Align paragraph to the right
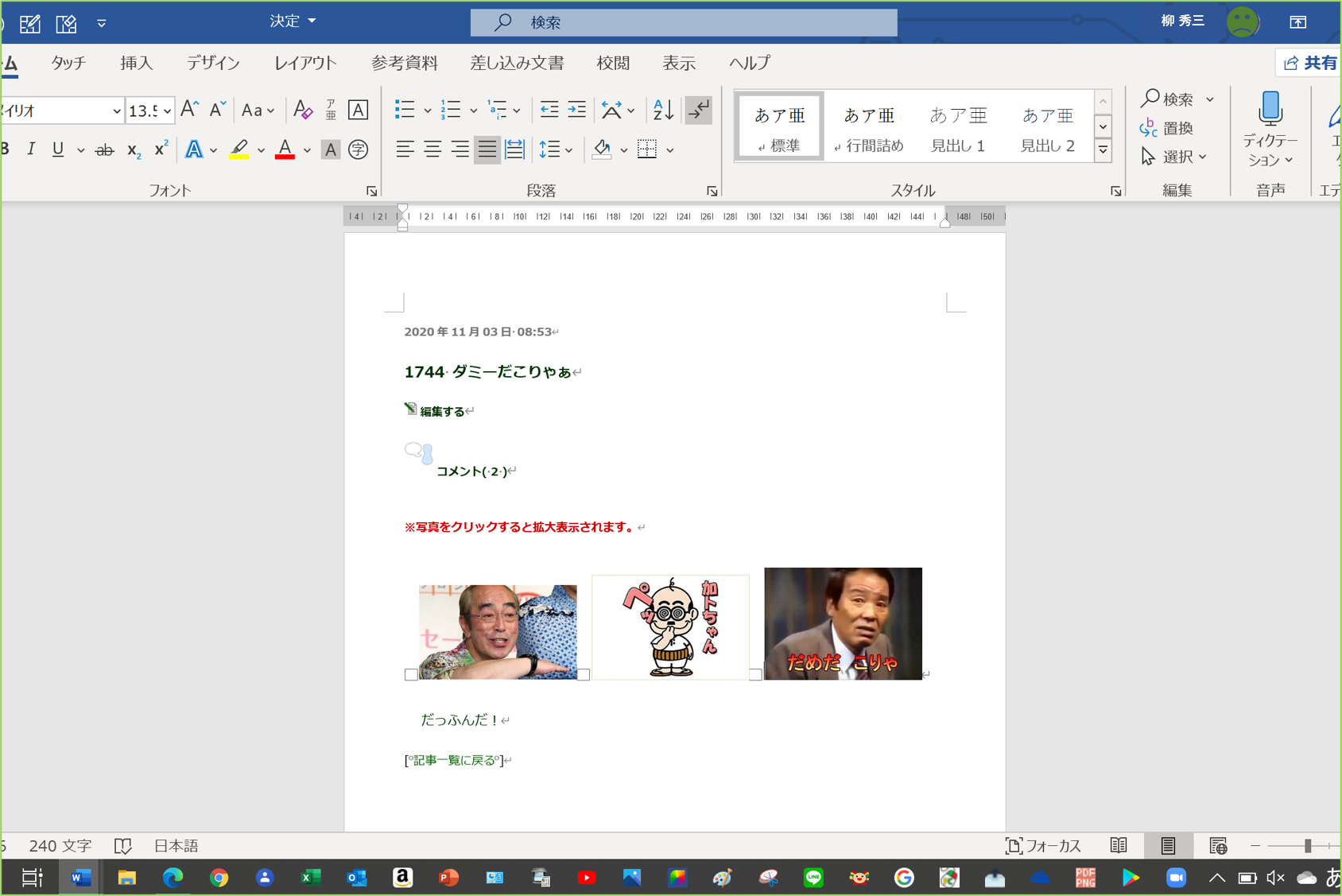Screen dimensions: 1342x896 pos(460,149)
